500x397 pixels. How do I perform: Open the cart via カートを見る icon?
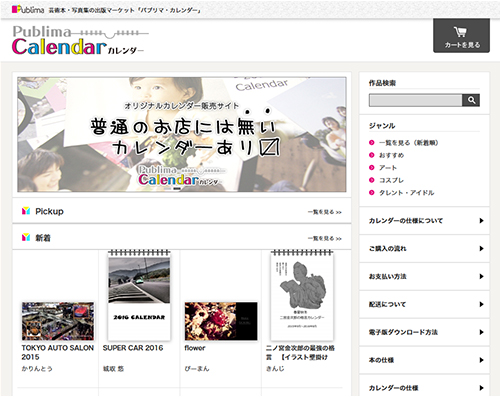[461, 36]
